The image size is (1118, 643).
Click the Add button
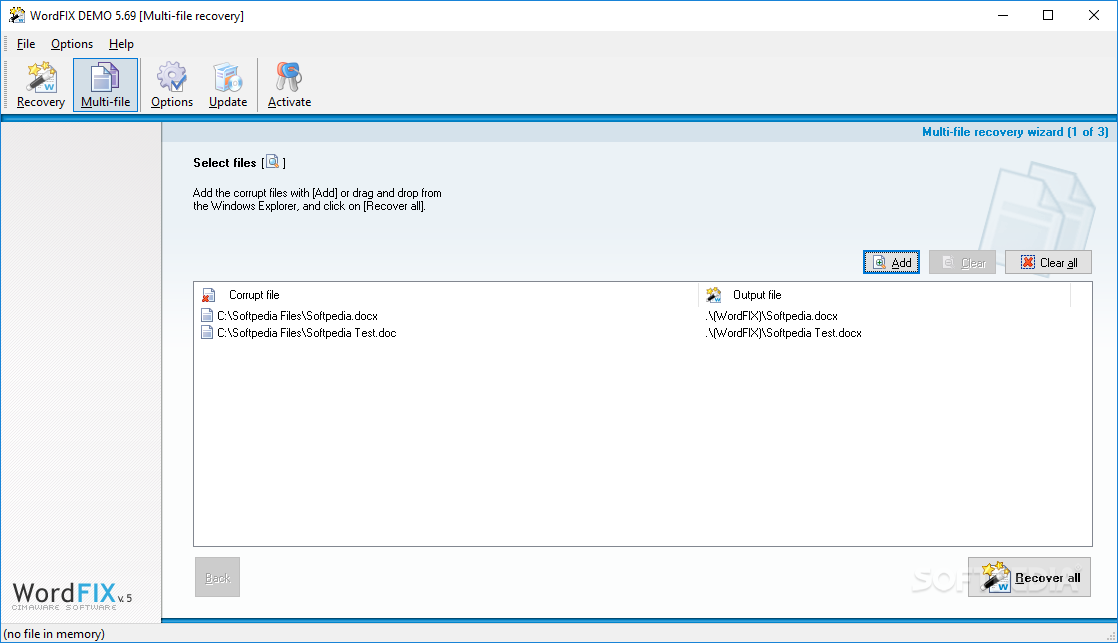coord(891,262)
